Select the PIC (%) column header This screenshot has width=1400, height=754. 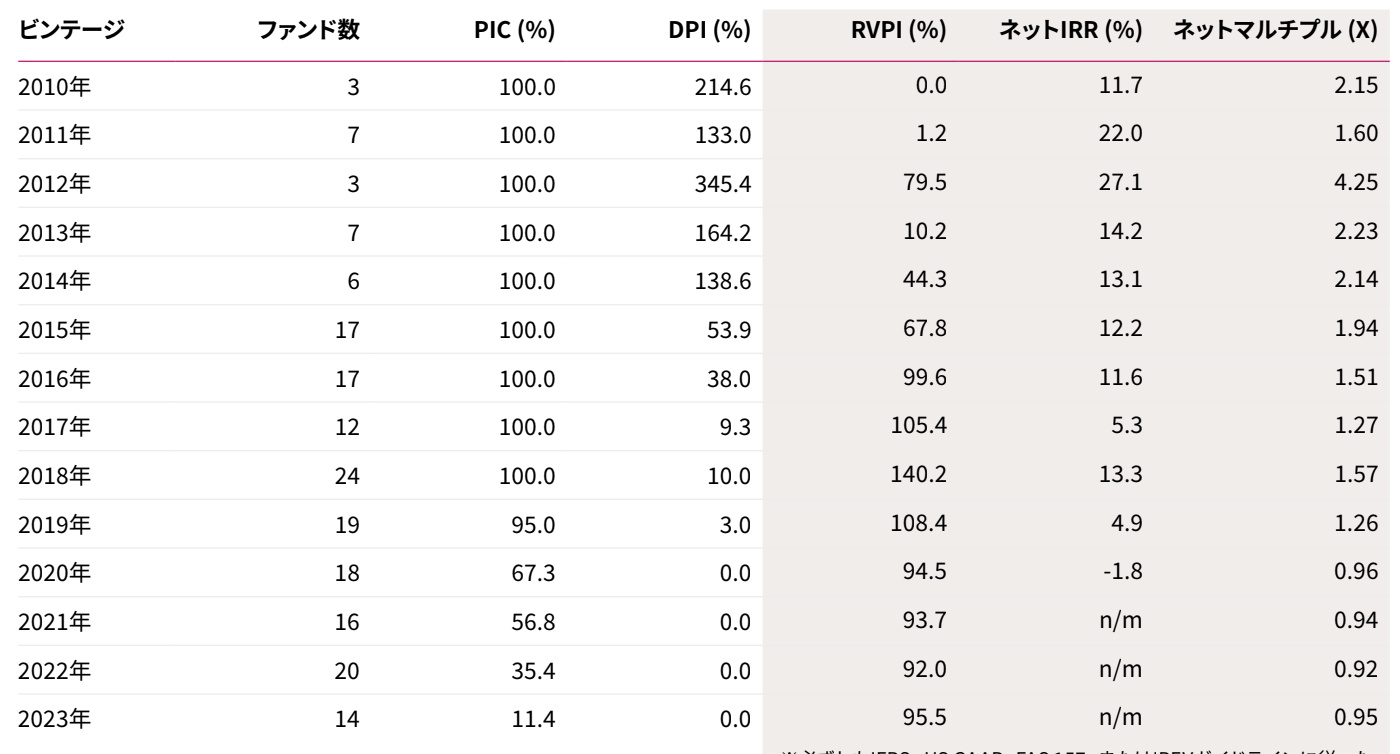pyautogui.click(x=514, y=30)
